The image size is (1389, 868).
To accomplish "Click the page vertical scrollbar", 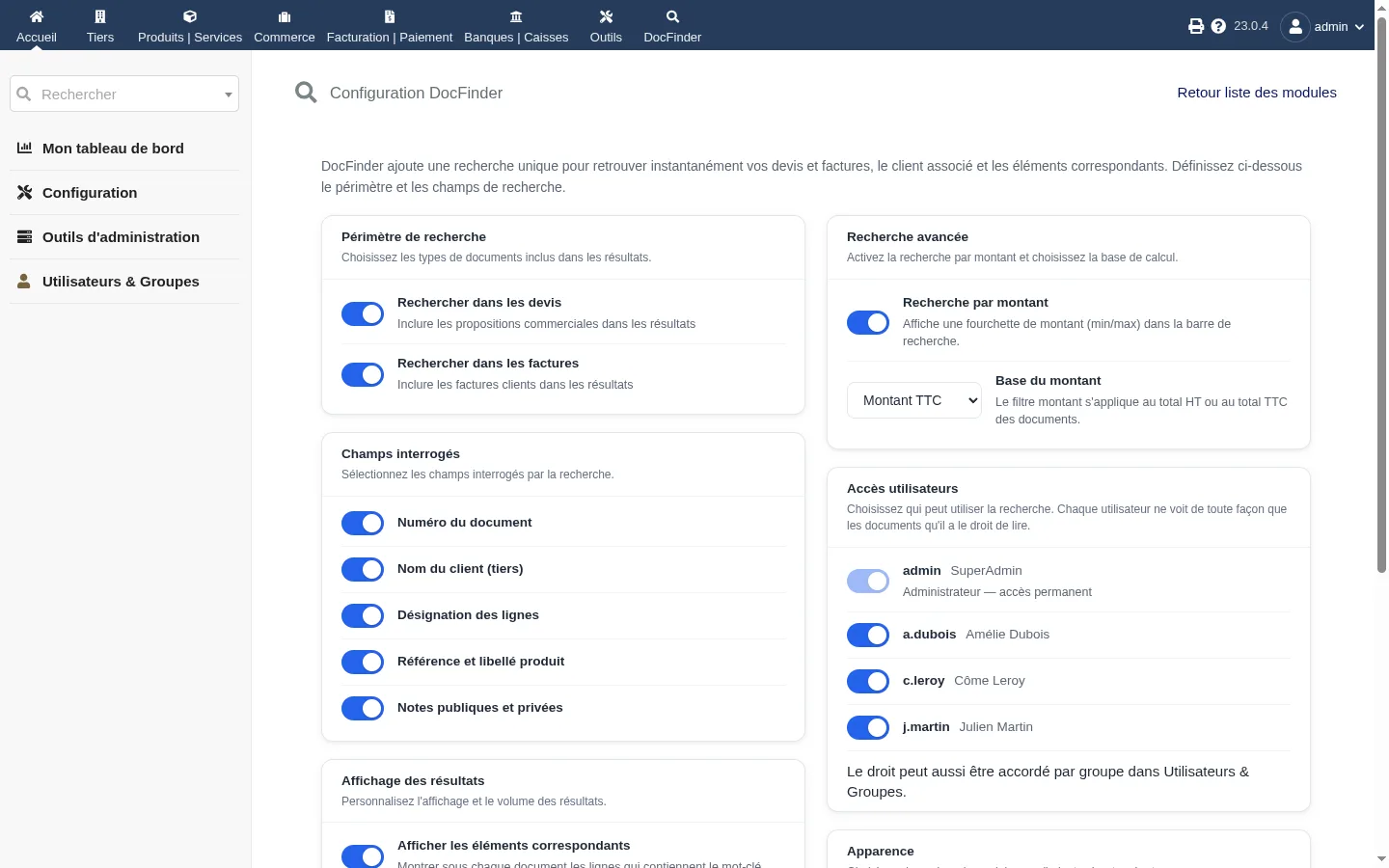I will click(1381, 295).
